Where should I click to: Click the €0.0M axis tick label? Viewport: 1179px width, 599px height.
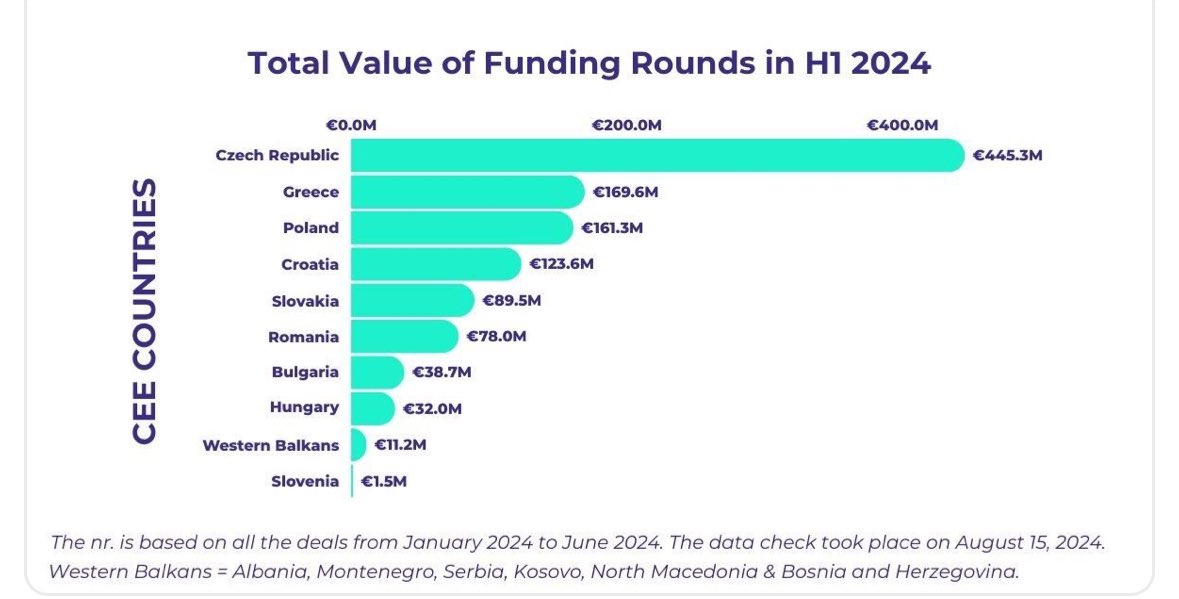(350, 125)
